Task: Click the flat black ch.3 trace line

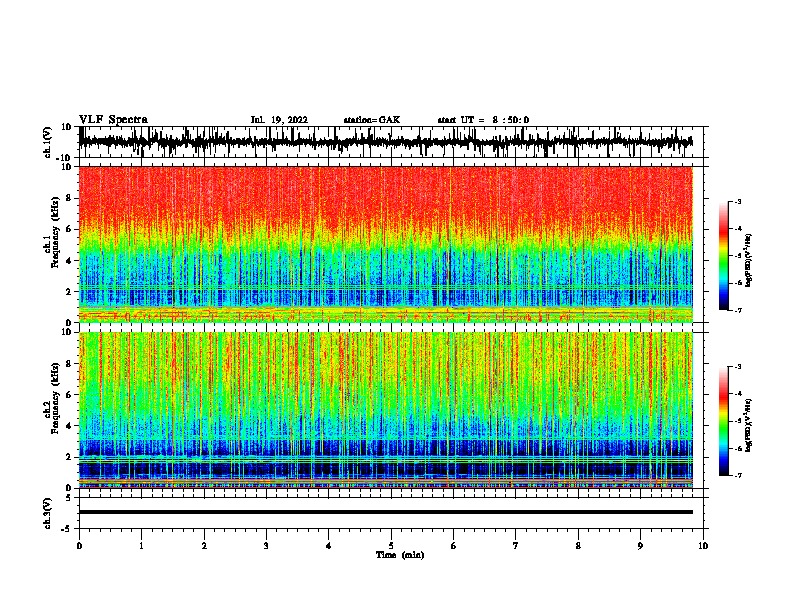Action: 385,512
